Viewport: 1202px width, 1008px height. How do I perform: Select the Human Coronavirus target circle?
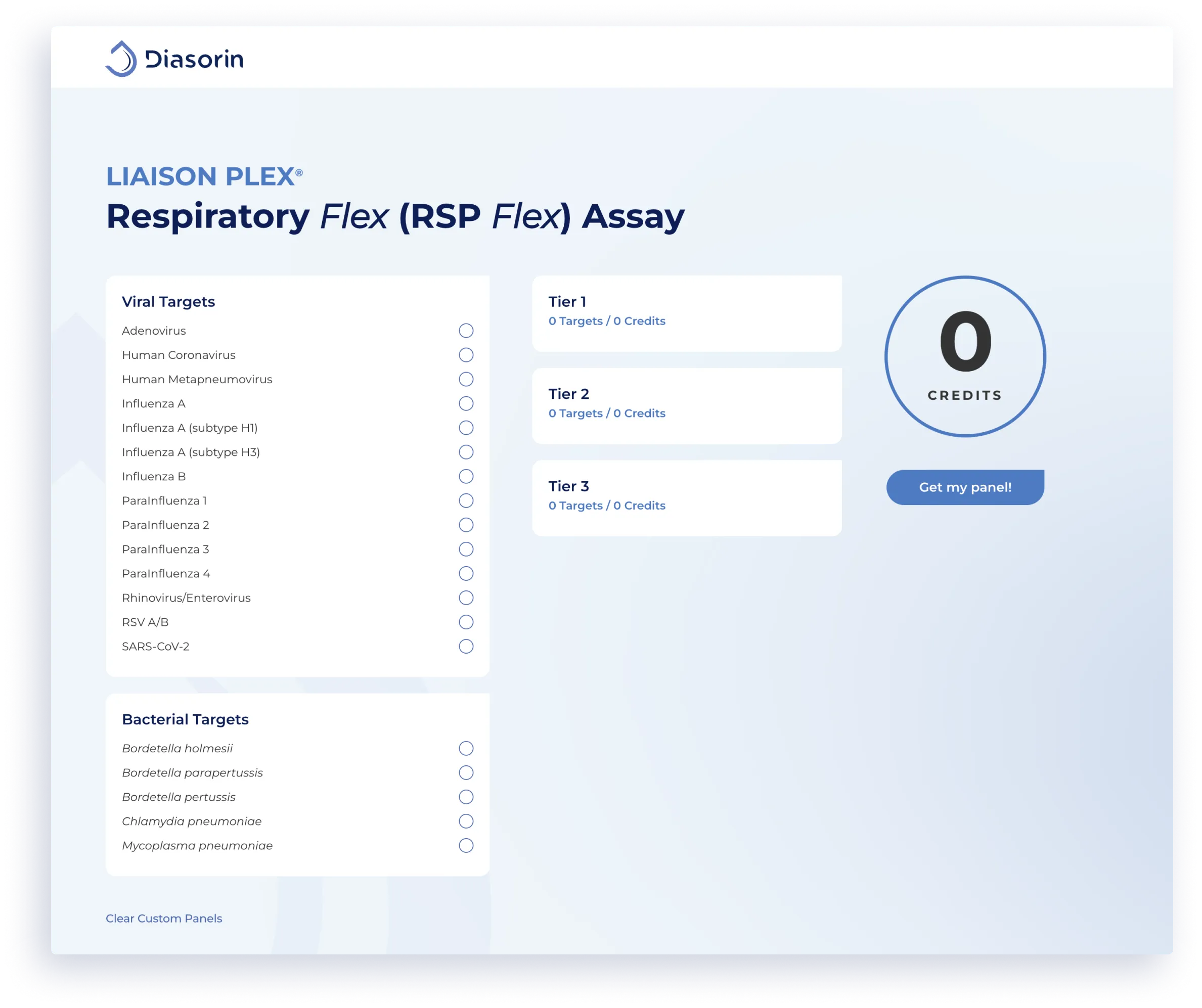click(x=466, y=355)
